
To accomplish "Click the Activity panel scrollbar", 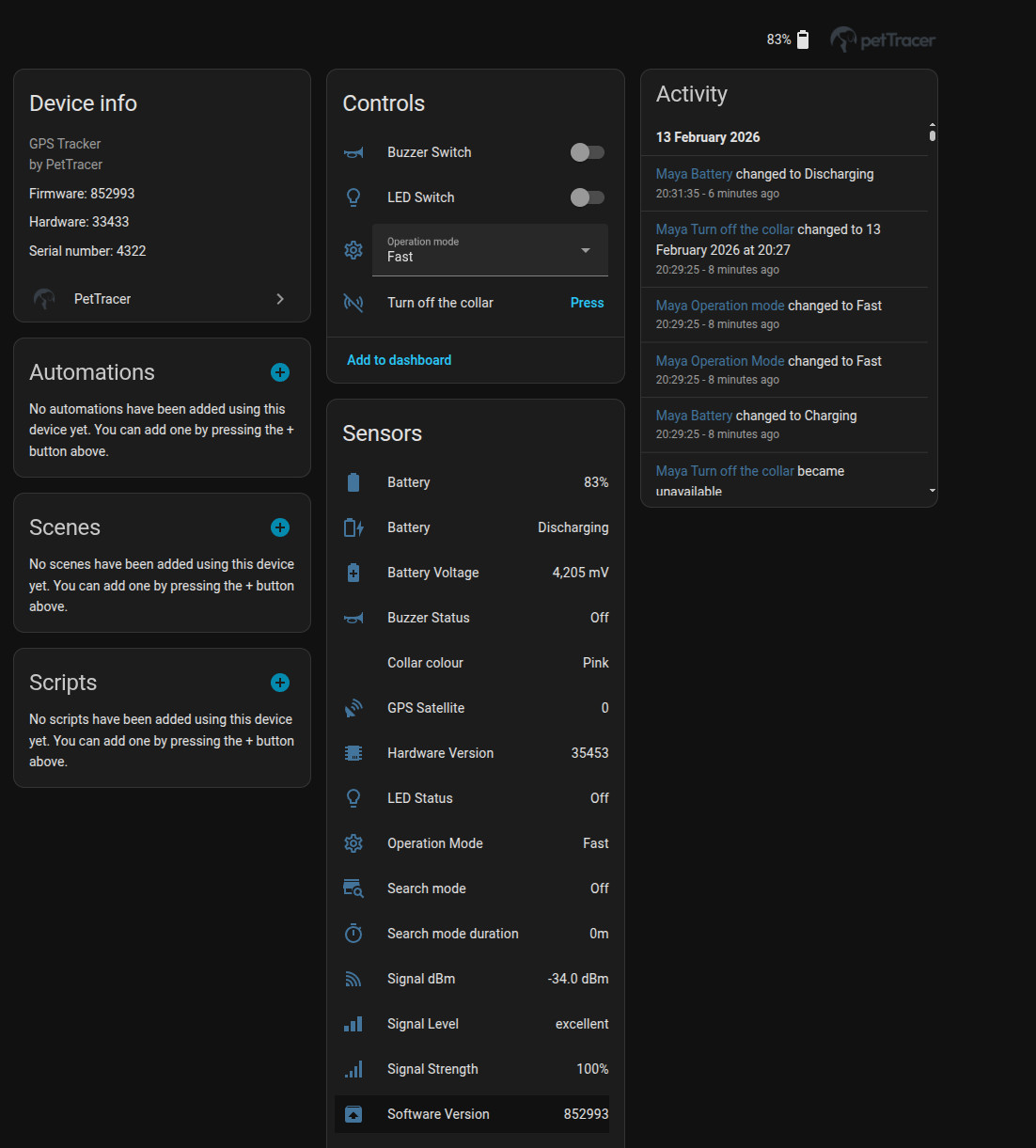I will tap(932, 135).
